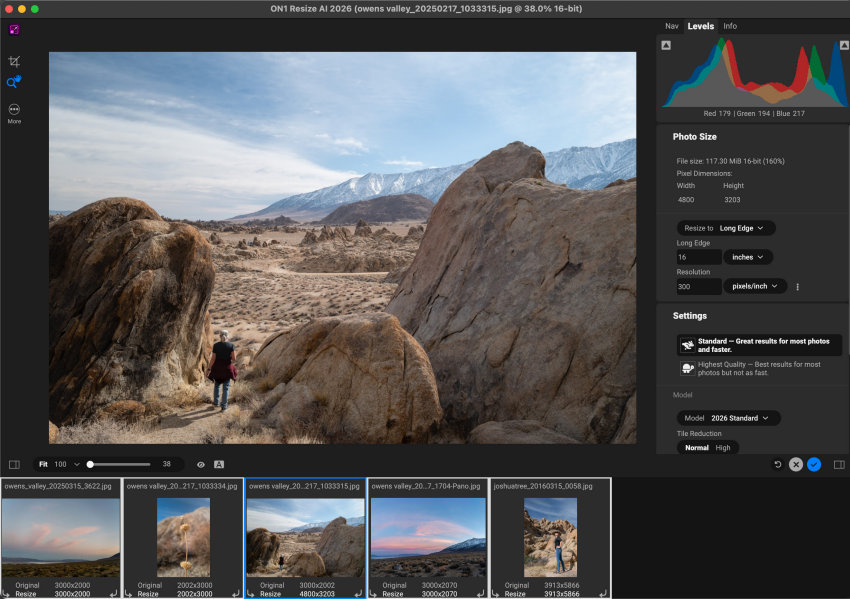Set Tile Reduction to High

(x=723, y=448)
